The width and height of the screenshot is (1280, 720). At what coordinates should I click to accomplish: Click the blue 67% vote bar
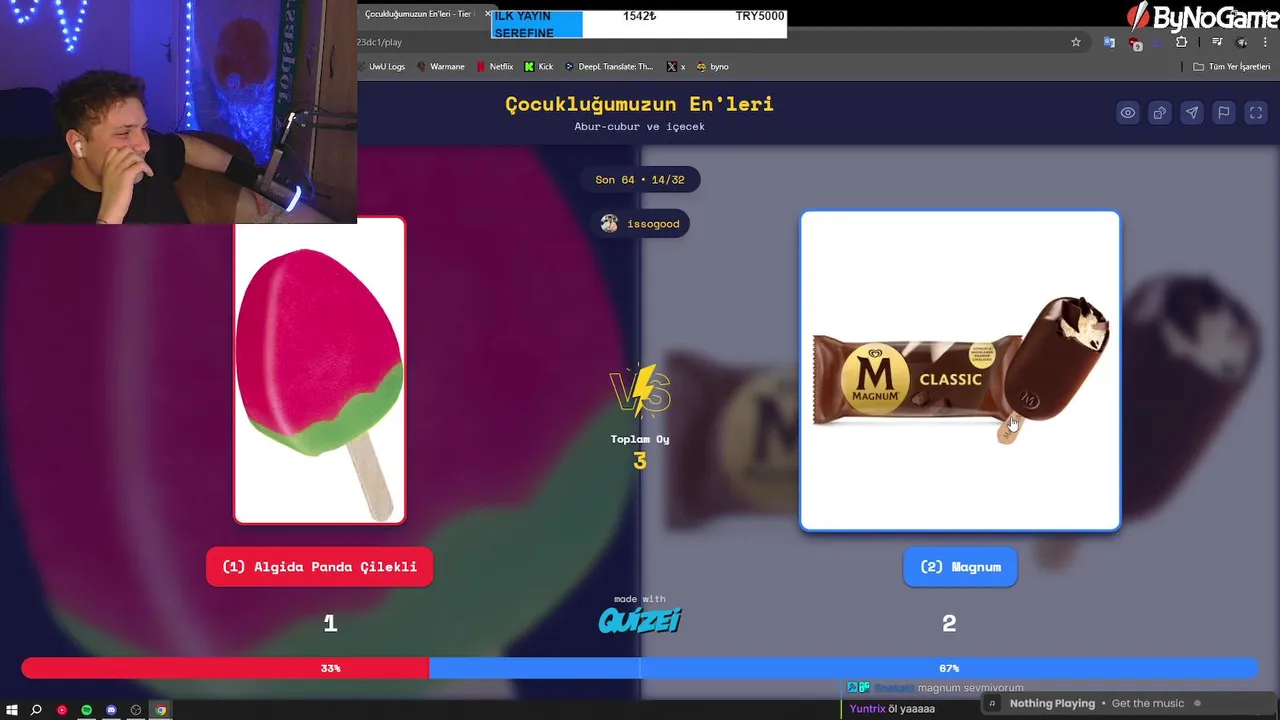pos(844,668)
